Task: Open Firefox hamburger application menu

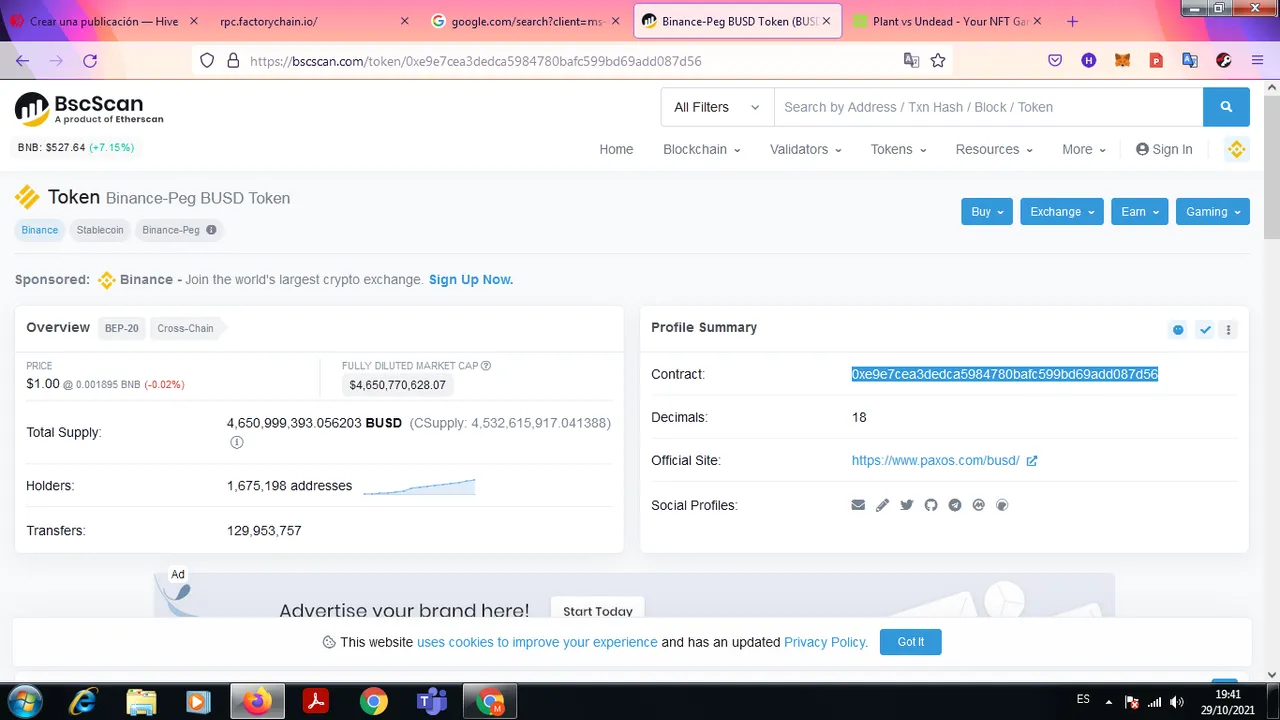Action: (1257, 60)
